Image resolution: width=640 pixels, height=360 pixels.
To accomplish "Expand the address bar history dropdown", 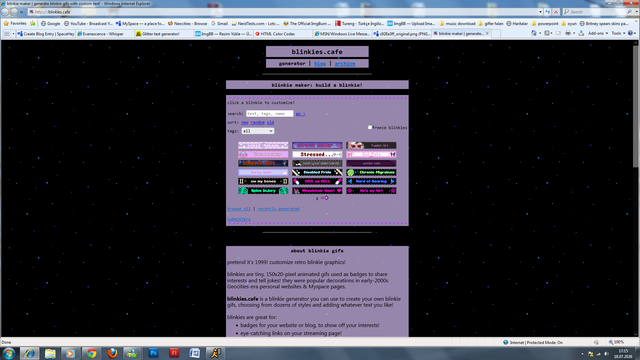I will (540, 12).
